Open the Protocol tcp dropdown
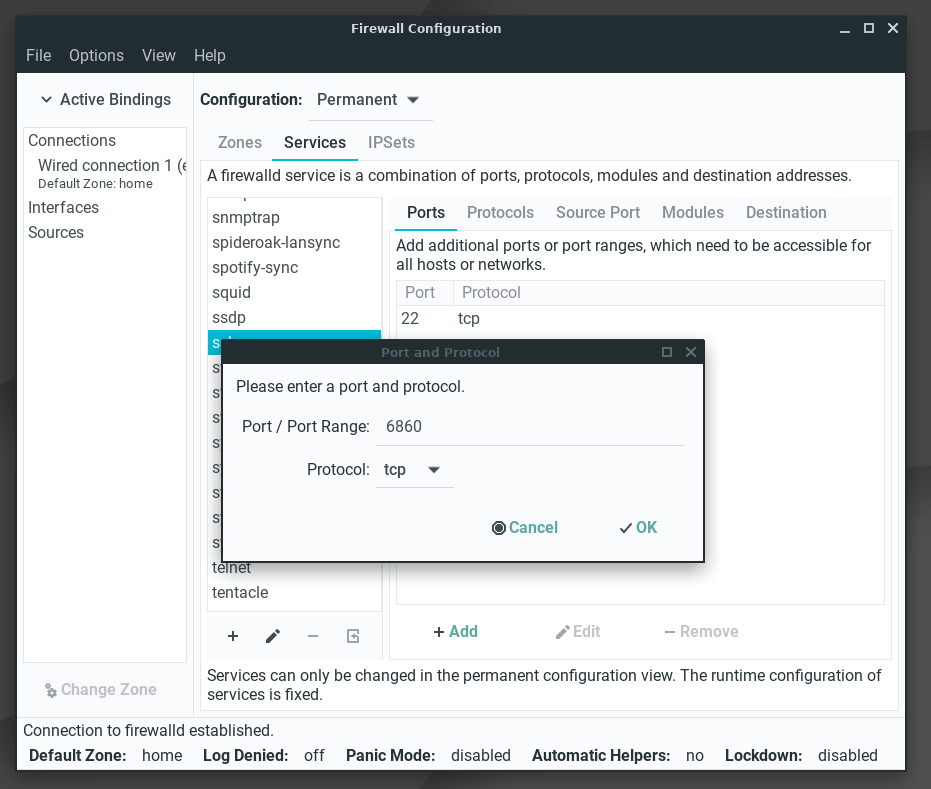Screen dimensions: 931x789 pyautogui.click(x=414, y=470)
